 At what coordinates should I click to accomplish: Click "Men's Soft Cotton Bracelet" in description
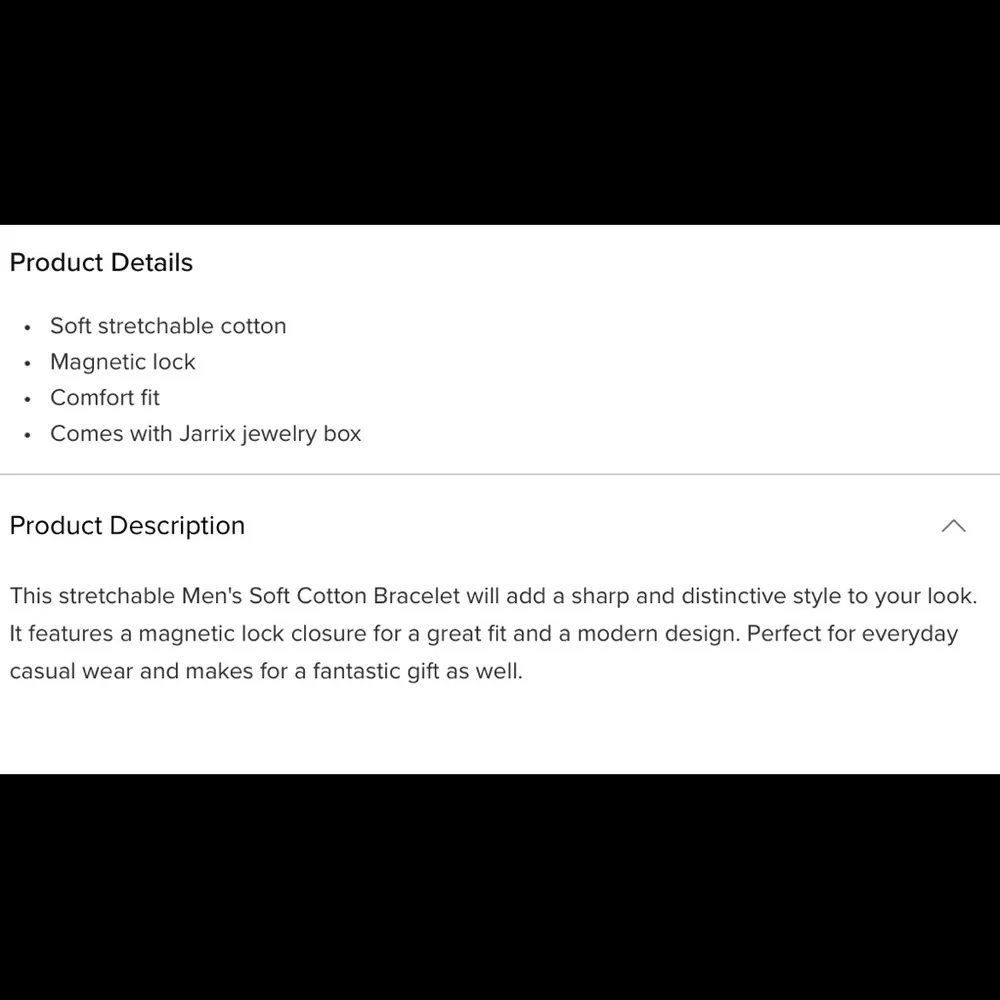pos(320,597)
